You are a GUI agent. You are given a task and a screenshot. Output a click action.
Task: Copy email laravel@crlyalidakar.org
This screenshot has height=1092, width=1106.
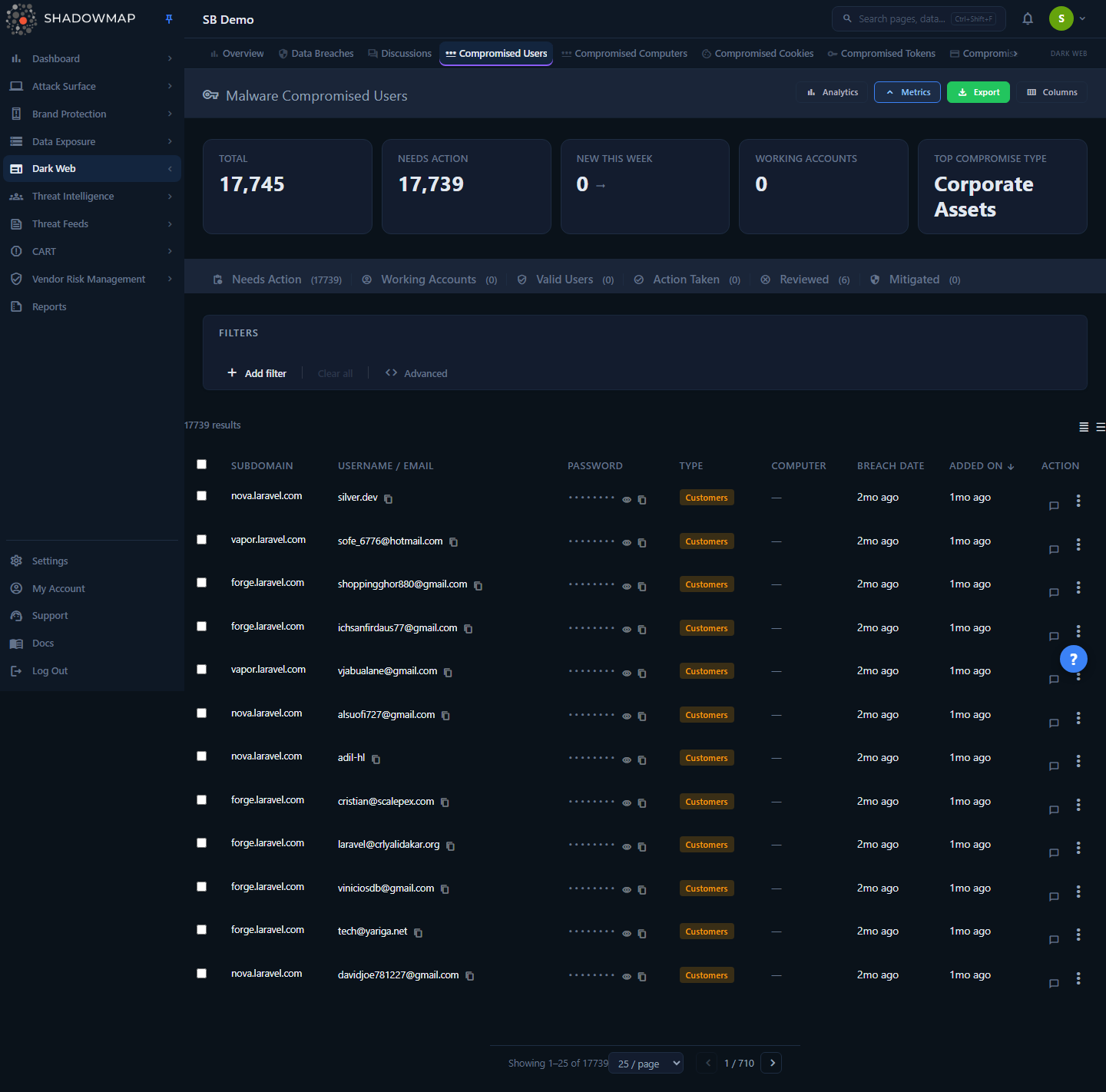coord(451,846)
